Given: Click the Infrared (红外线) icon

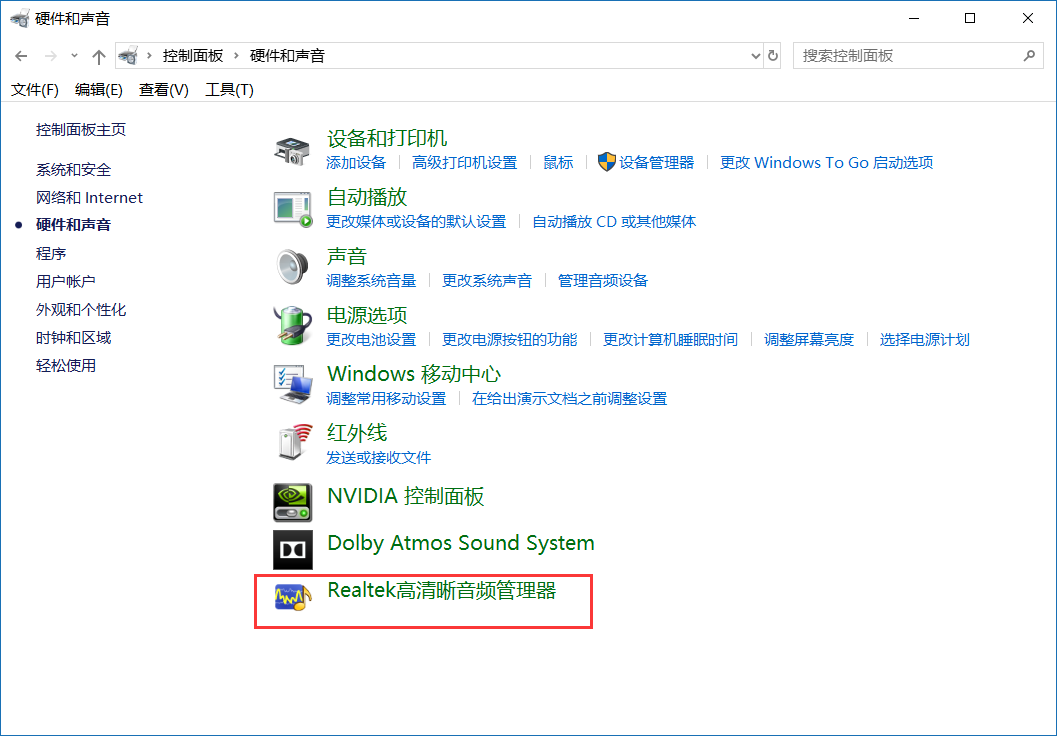Looking at the screenshot, I should [x=295, y=443].
